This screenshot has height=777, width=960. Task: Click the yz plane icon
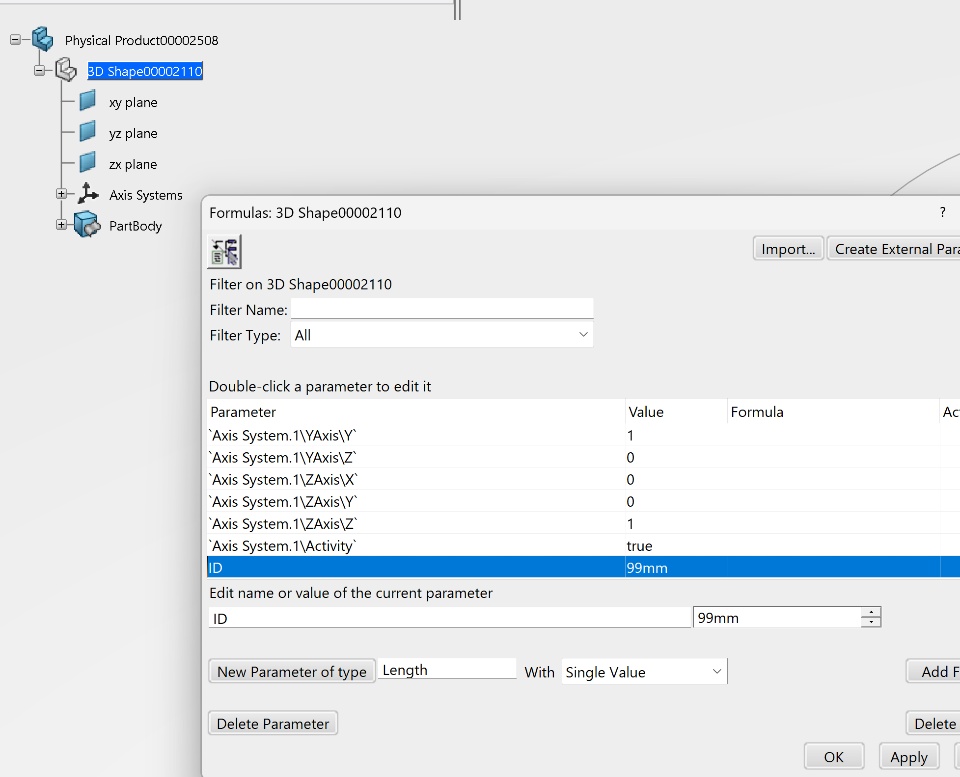click(x=88, y=132)
